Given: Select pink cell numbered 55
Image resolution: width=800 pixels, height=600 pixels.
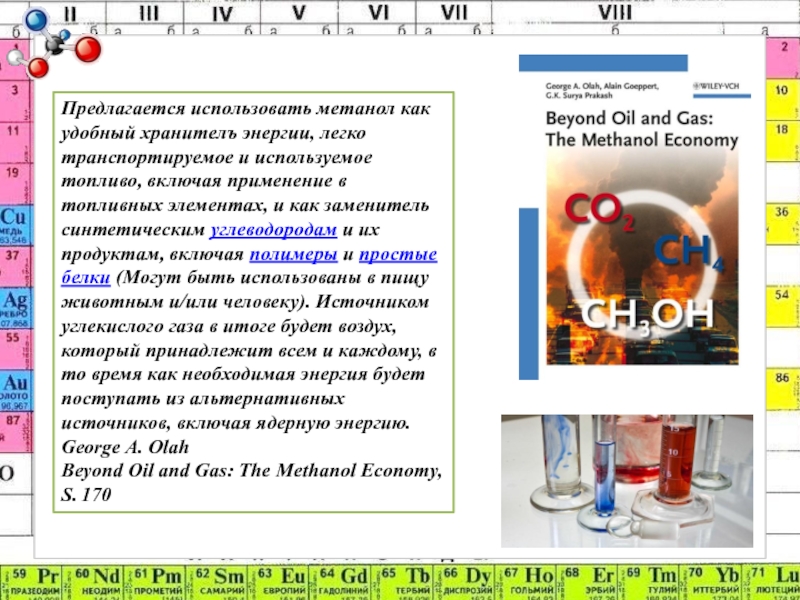Looking at the screenshot, I should click(x=15, y=349).
